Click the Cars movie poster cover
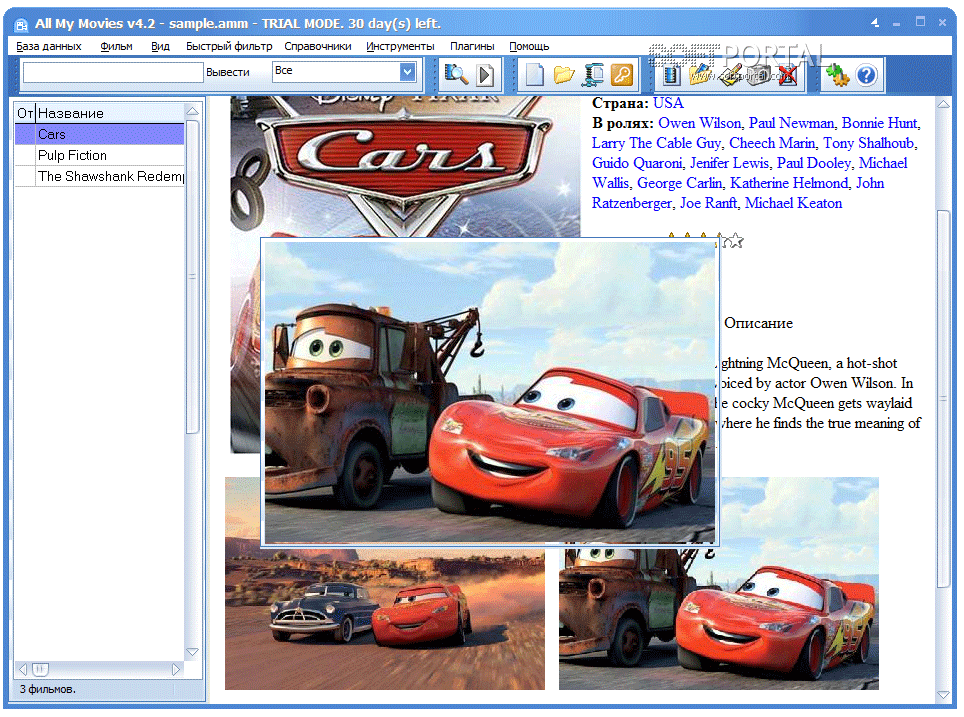The height and width of the screenshot is (717, 964). (405, 166)
